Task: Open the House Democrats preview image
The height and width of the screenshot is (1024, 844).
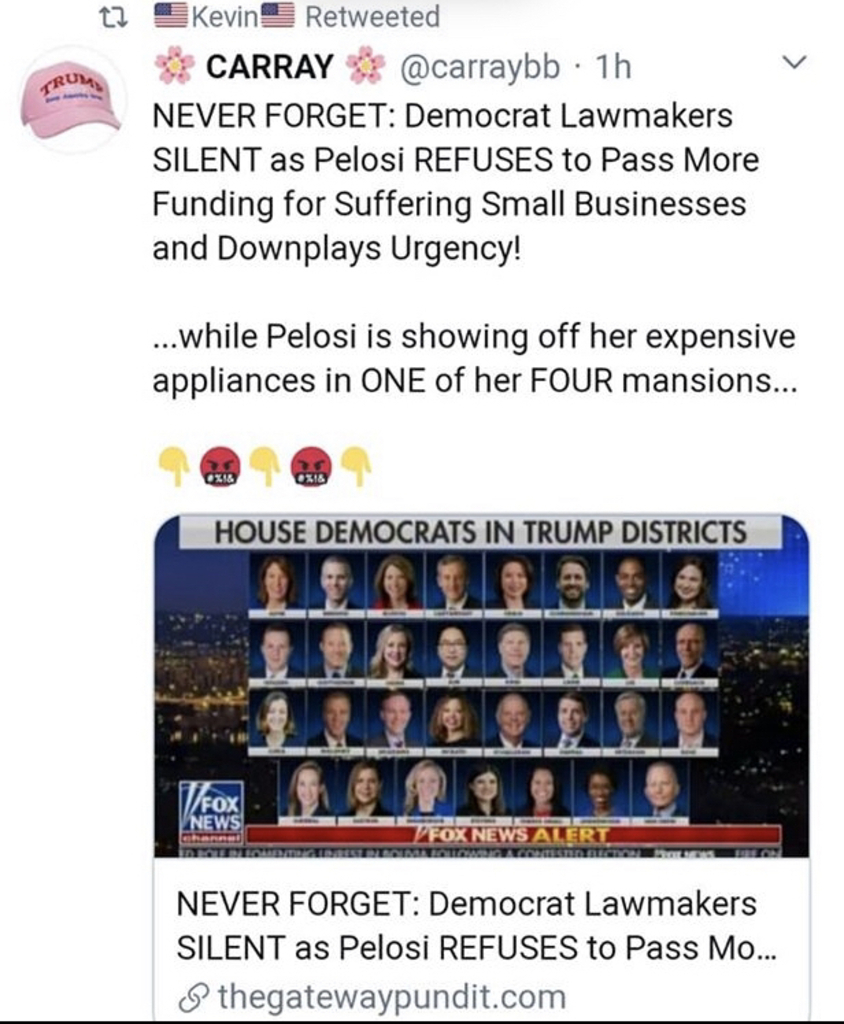Action: click(481, 686)
